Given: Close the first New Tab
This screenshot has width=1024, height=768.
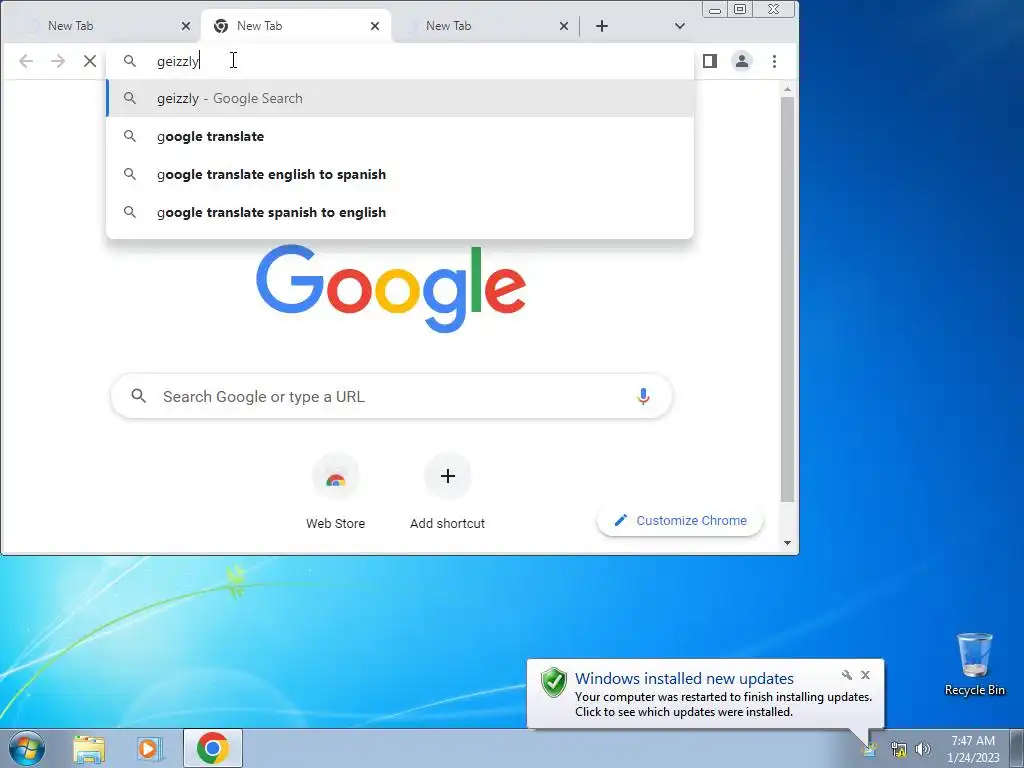Looking at the screenshot, I should (186, 26).
